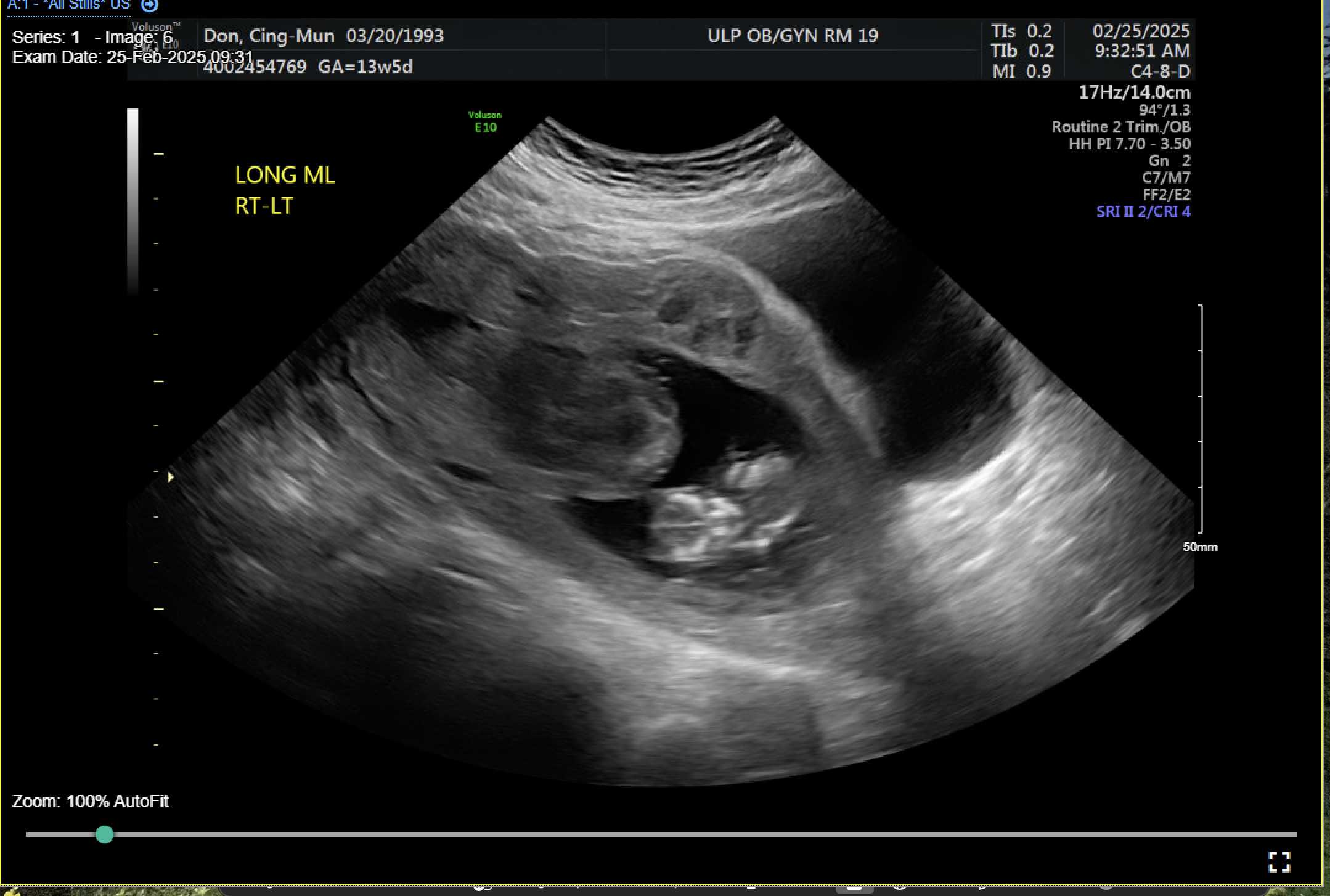Select the ULP OB/GYN RM 19 header
The image size is (1330, 896).
click(791, 35)
